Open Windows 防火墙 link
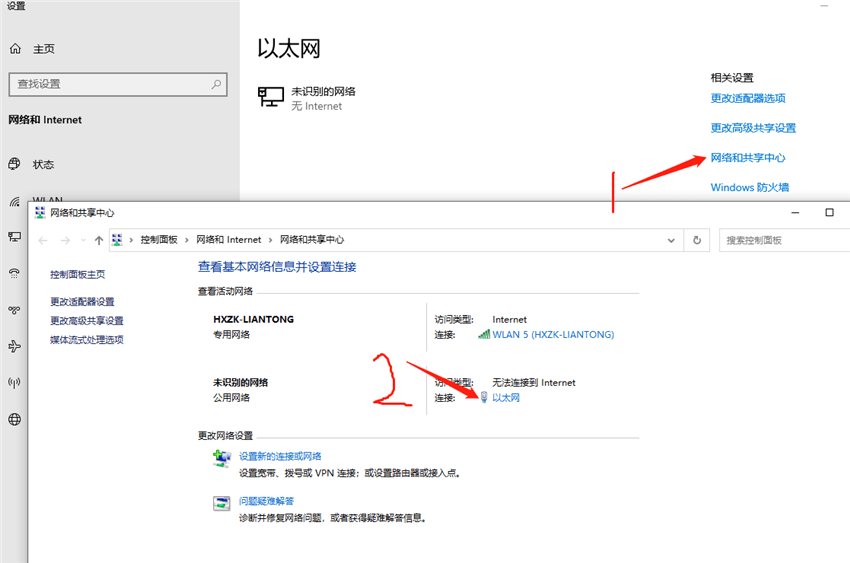 tap(750, 187)
